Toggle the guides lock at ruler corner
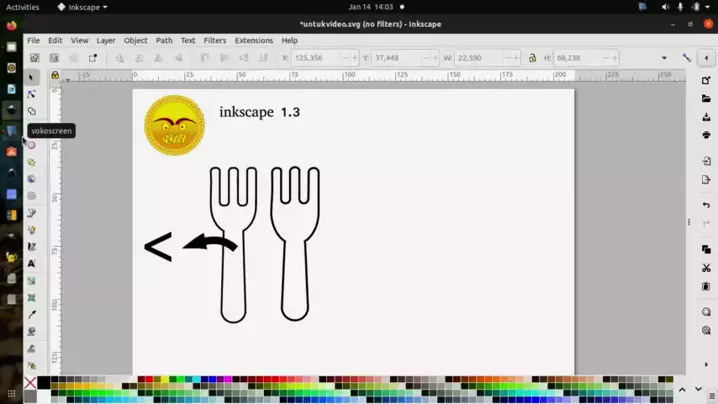 [x=55, y=75]
